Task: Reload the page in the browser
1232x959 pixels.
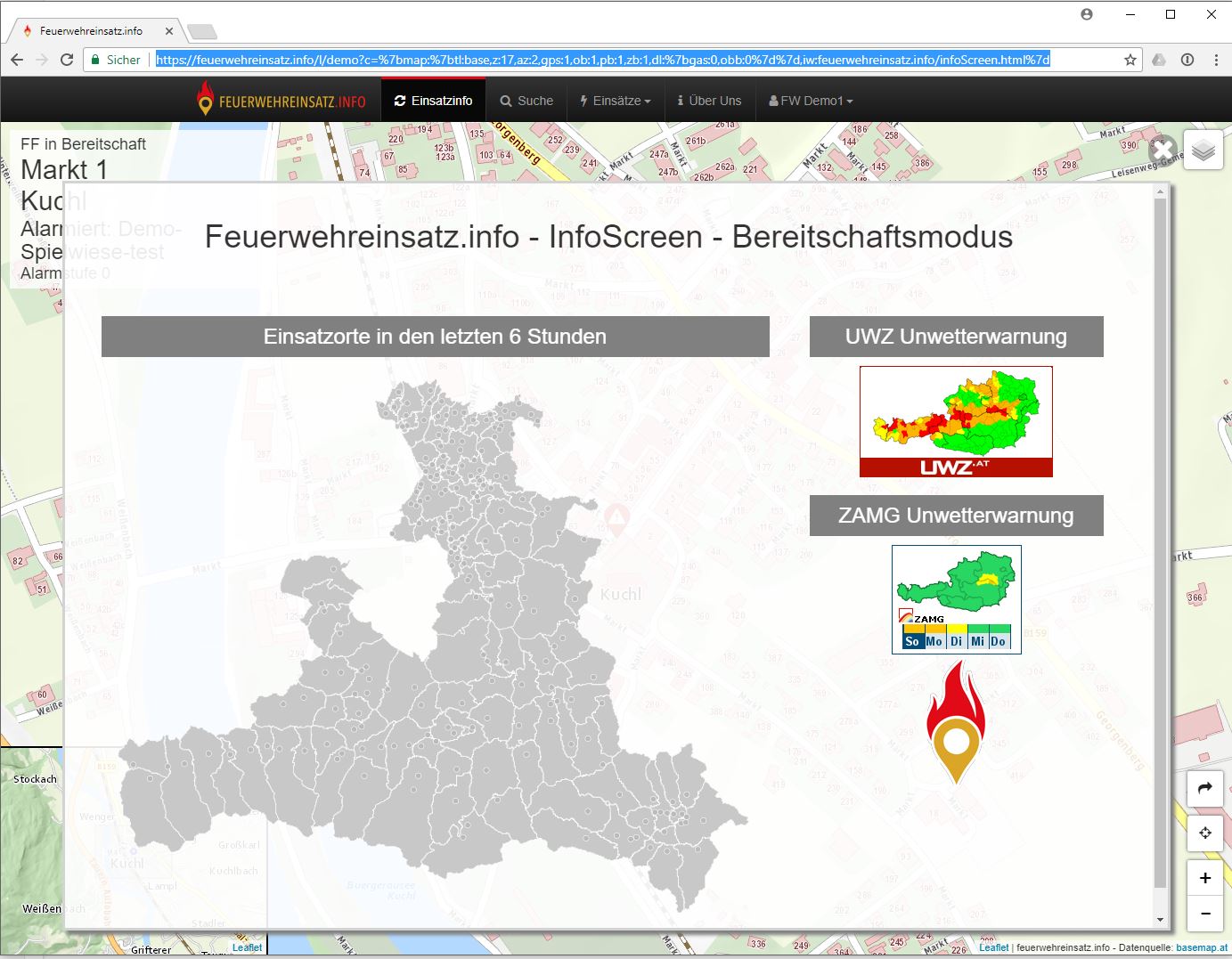Action: click(67, 60)
